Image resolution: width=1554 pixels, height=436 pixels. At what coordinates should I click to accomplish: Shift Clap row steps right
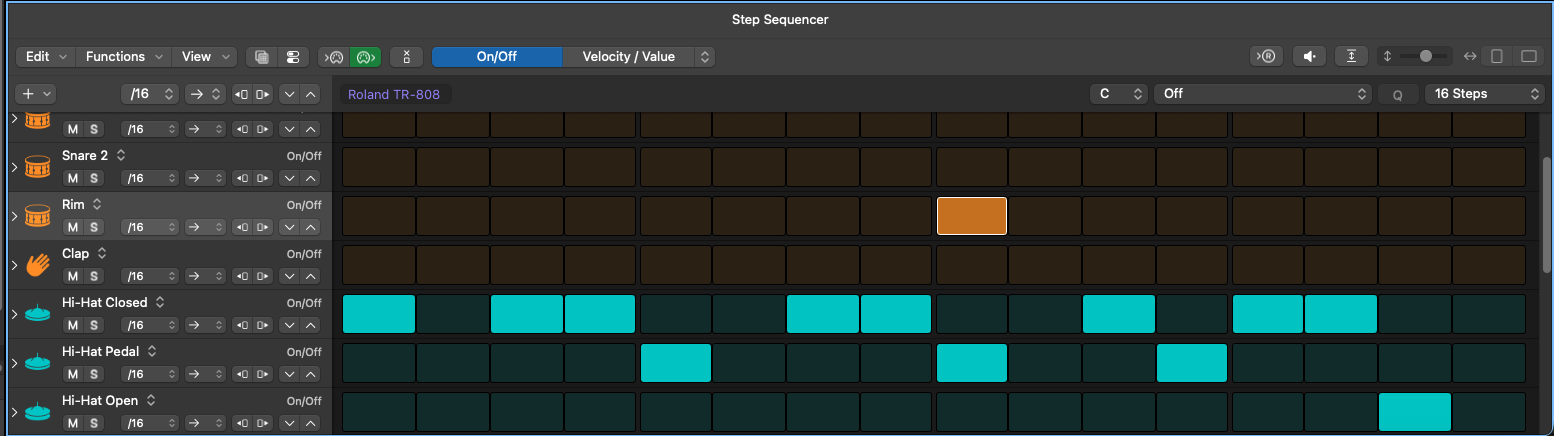pyautogui.click(x=262, y=276)
